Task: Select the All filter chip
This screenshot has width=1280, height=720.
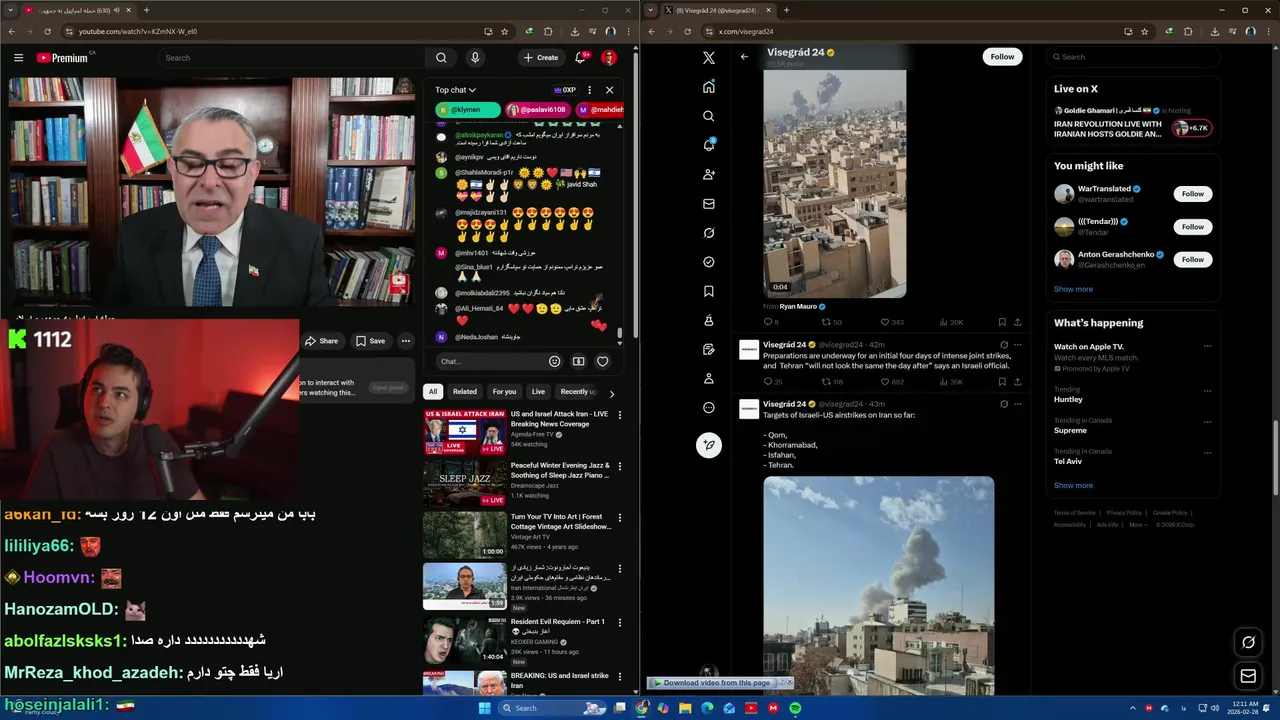Action: click(433, 392)
